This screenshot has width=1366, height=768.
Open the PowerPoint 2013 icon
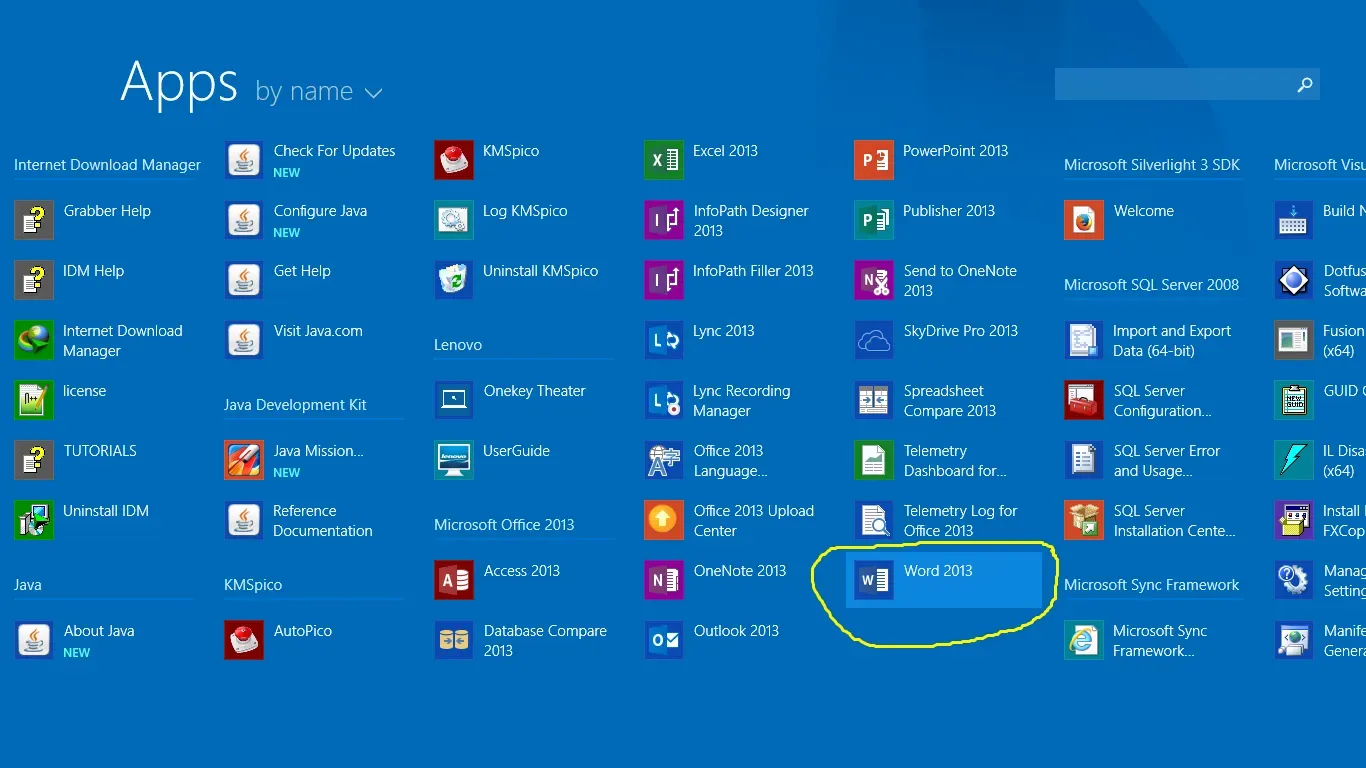click(874, 160)
